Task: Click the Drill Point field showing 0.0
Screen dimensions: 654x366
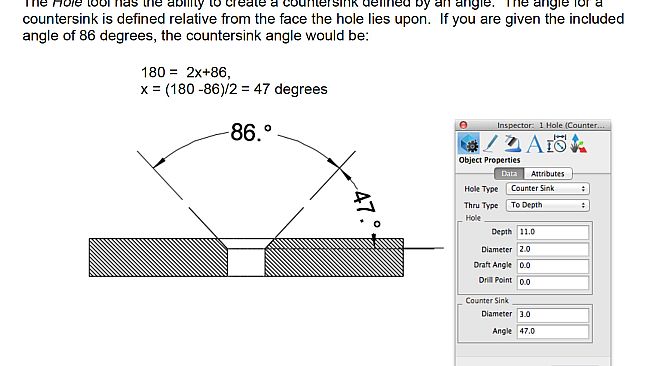Action: pyautogui.click(x=553, y=282)
